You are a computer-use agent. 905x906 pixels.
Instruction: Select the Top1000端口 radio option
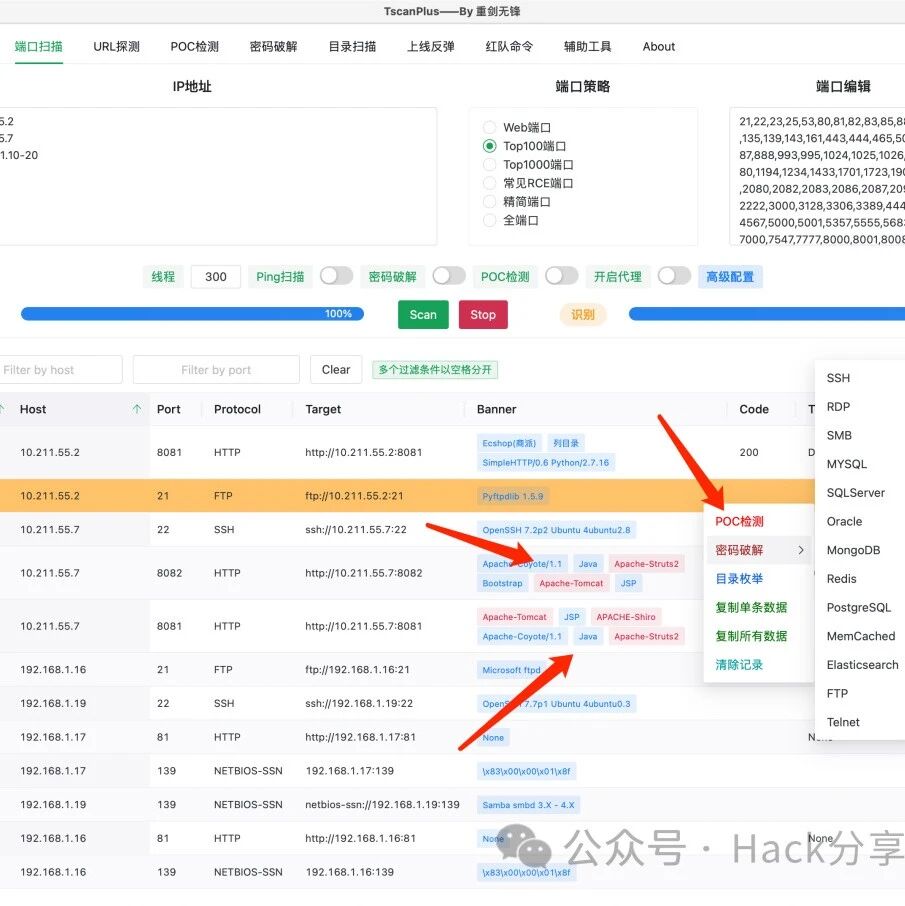[489, 165]
